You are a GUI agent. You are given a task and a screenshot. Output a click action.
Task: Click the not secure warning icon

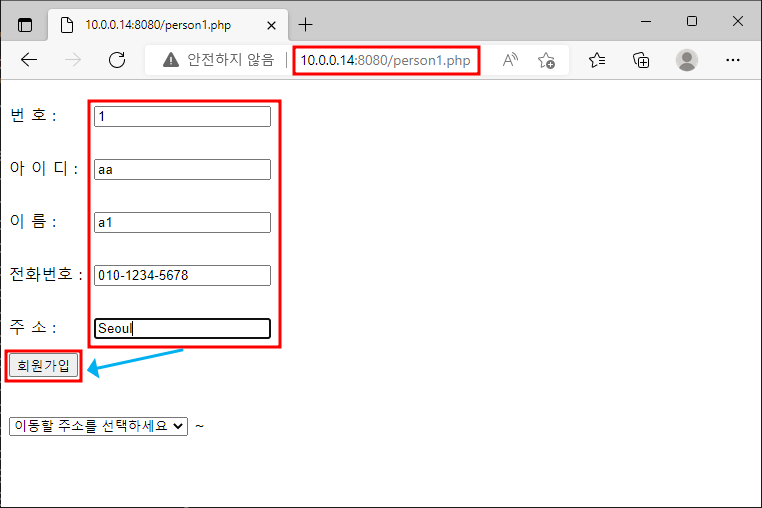pyautogui.click(x=171, y=60)
